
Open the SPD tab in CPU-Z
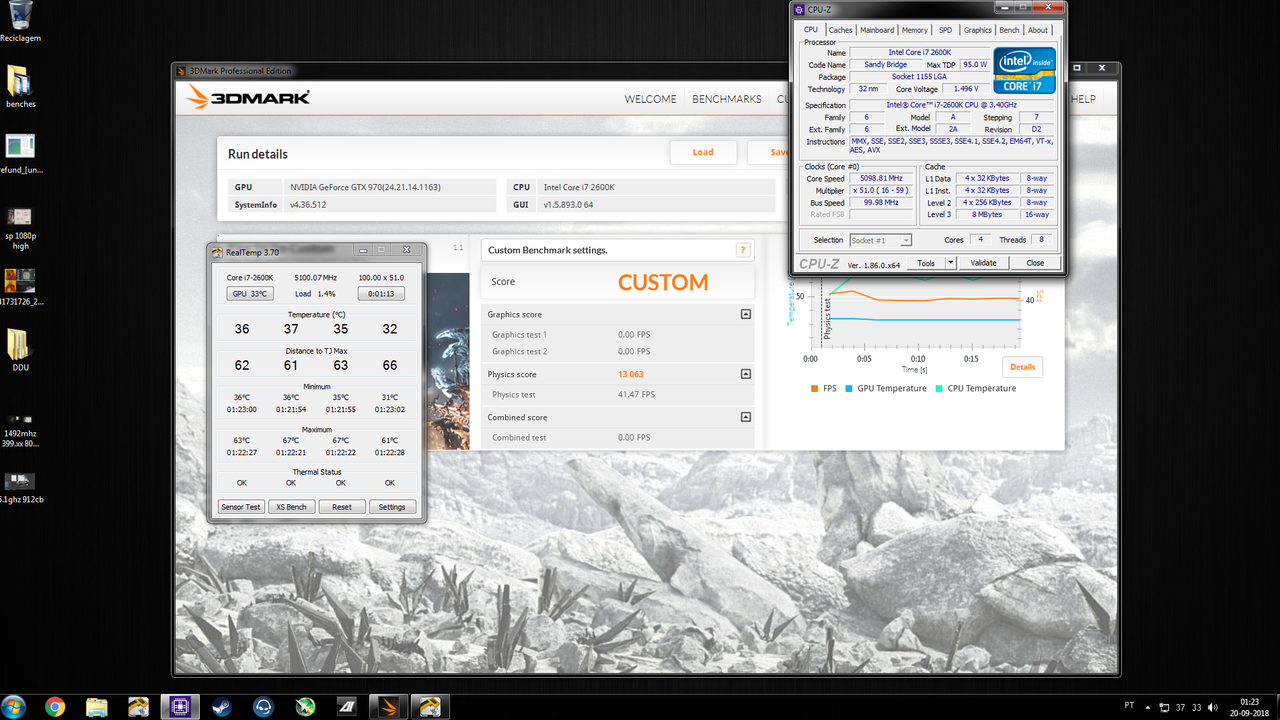point(945,30)
